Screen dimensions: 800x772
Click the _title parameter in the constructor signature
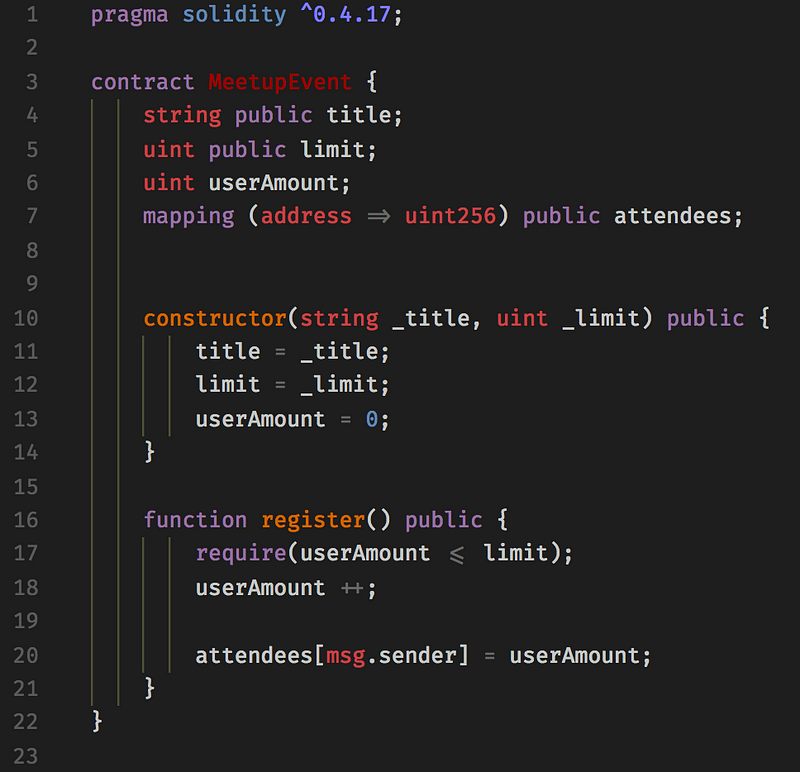point(430,318)
